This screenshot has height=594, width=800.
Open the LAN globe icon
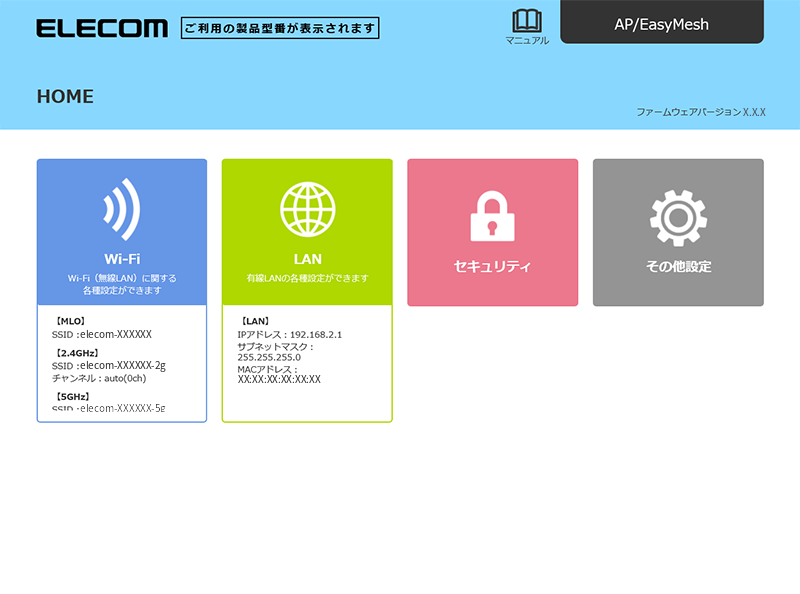click(308, 209)
